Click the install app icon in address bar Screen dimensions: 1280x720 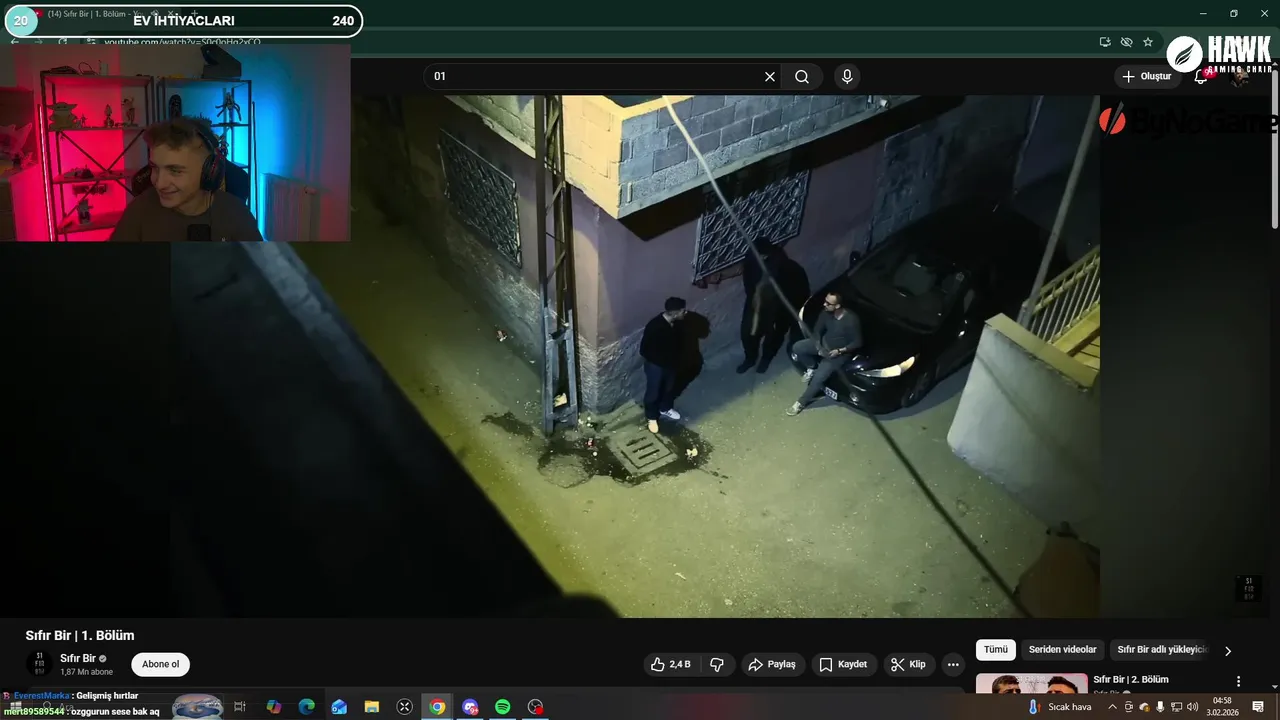click(x=1104, y=42)
